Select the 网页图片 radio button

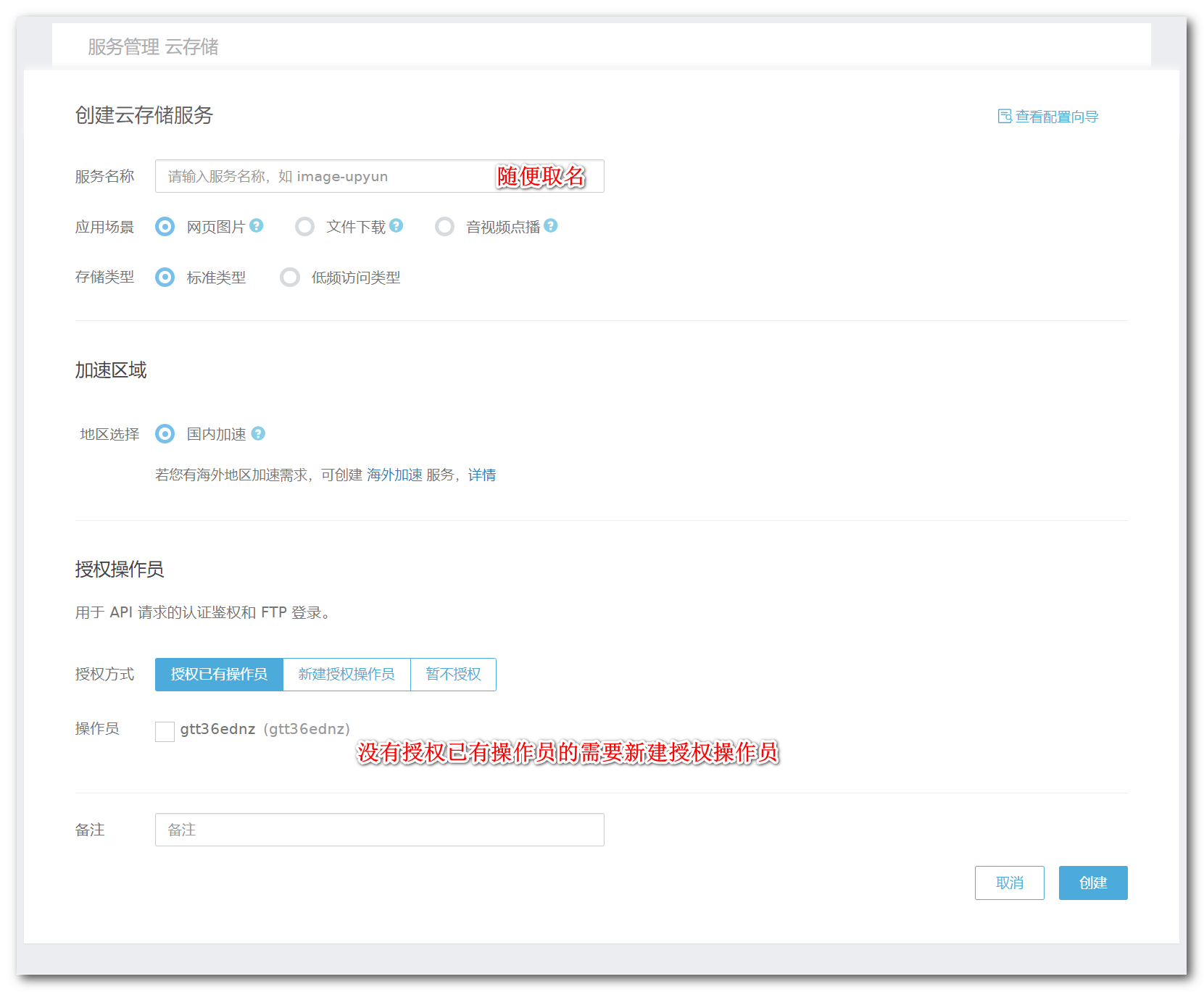(165, 227)
